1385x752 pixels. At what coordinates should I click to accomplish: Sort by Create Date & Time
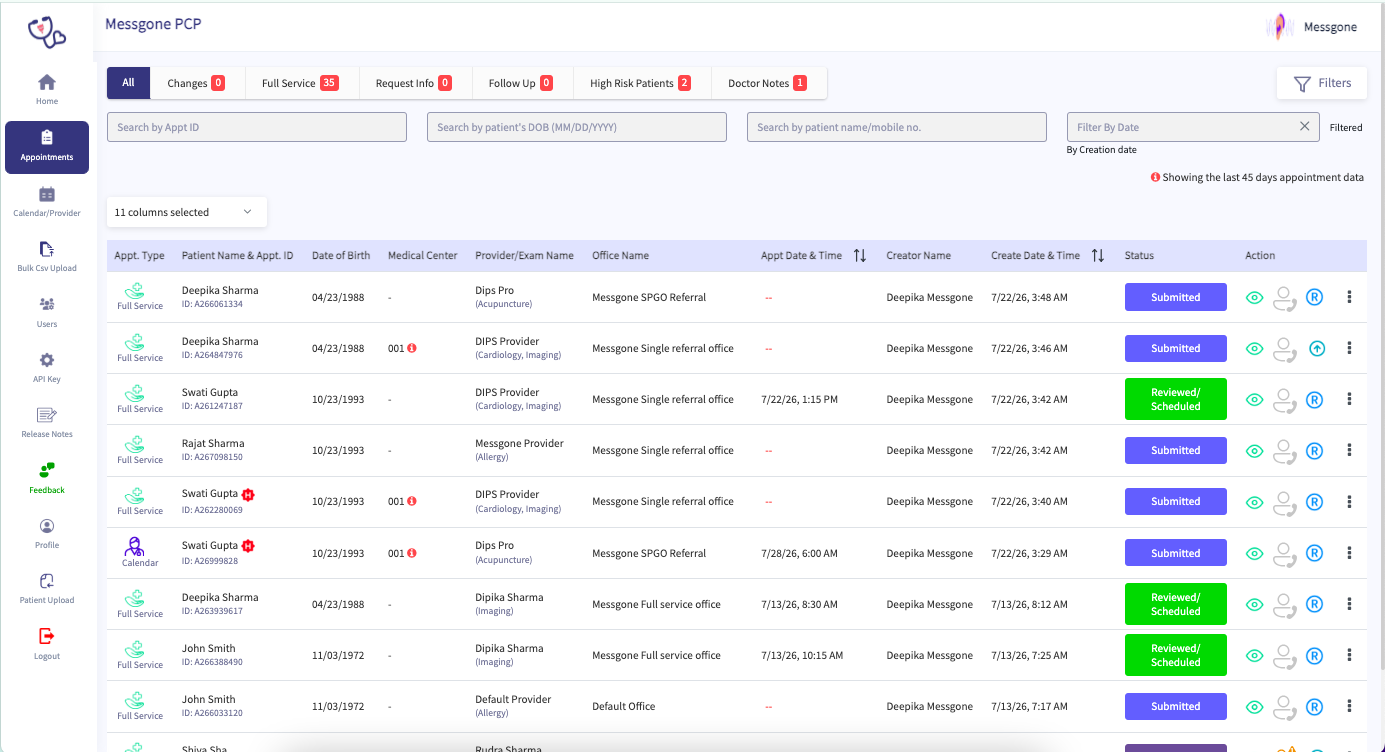pyautogui.click(x=1098, y=255)
